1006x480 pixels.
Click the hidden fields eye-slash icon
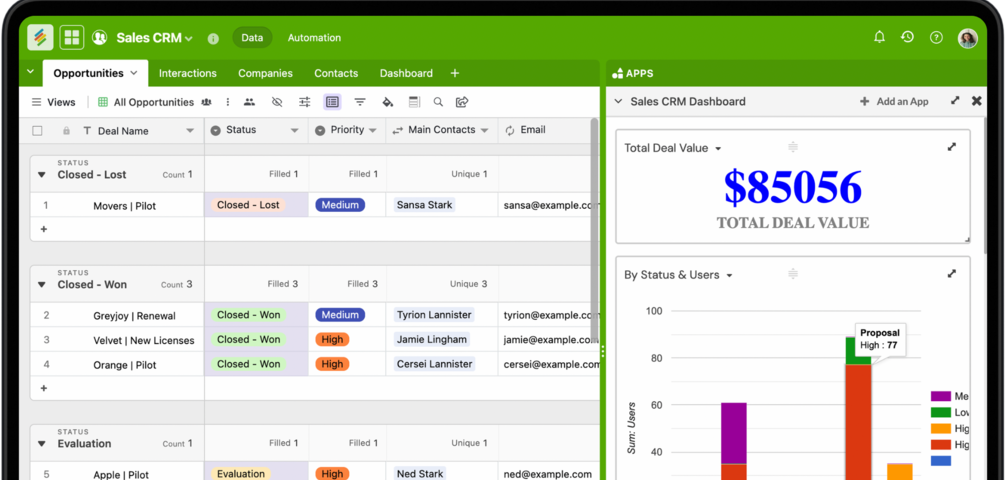pos(277,102)
